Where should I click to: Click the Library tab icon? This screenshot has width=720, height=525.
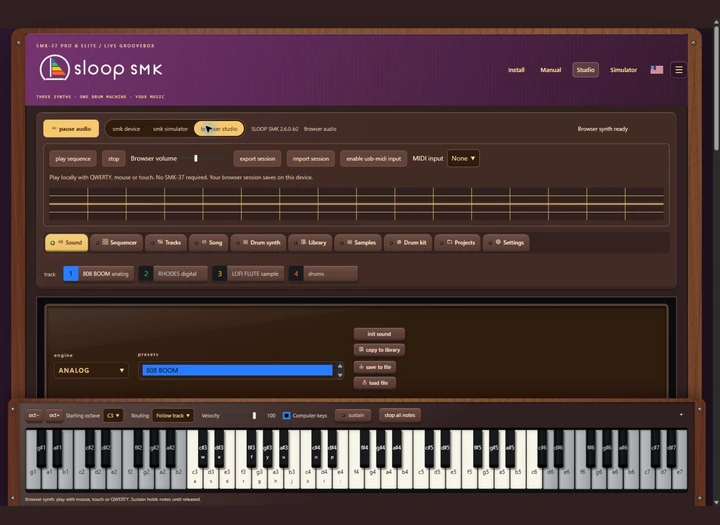[x=303, y=242]
